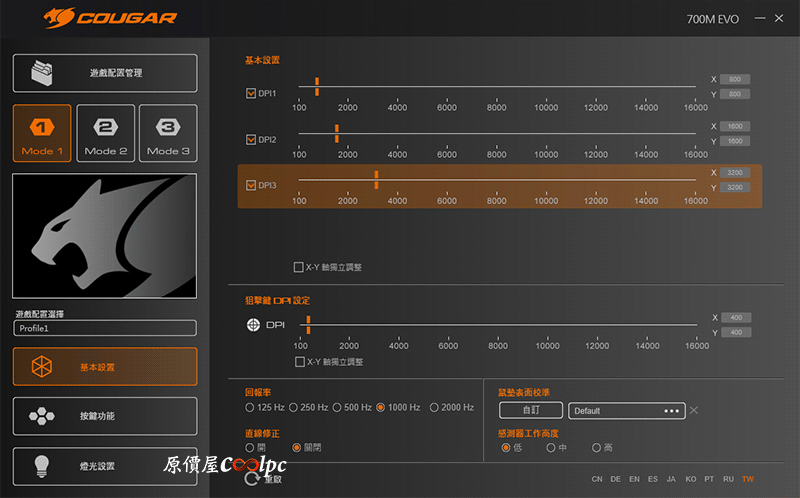Enable X-Y independent adjustment for sniper DPI
This screenshot has height=498, width=800.
click(300, 362)
